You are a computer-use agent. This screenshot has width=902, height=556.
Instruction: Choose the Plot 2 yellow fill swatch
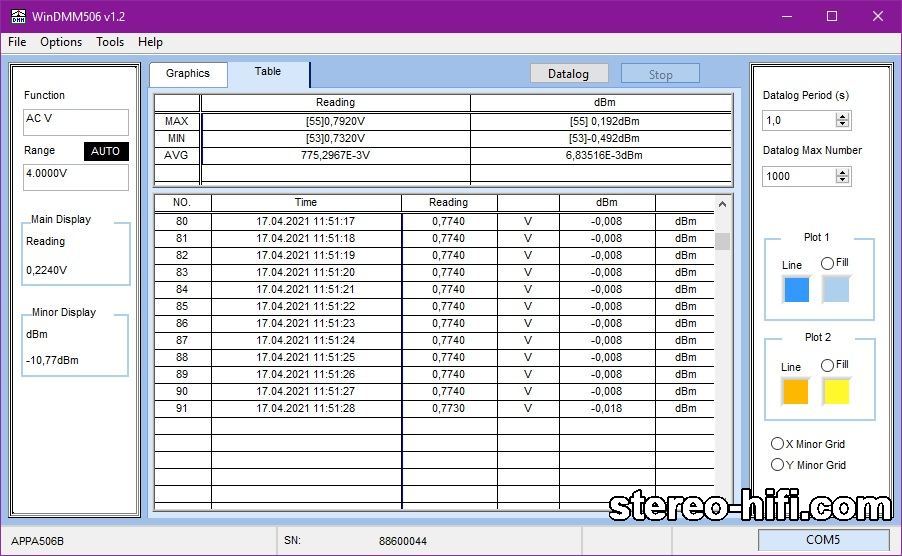pyautogui.click(x=836, y=392)
